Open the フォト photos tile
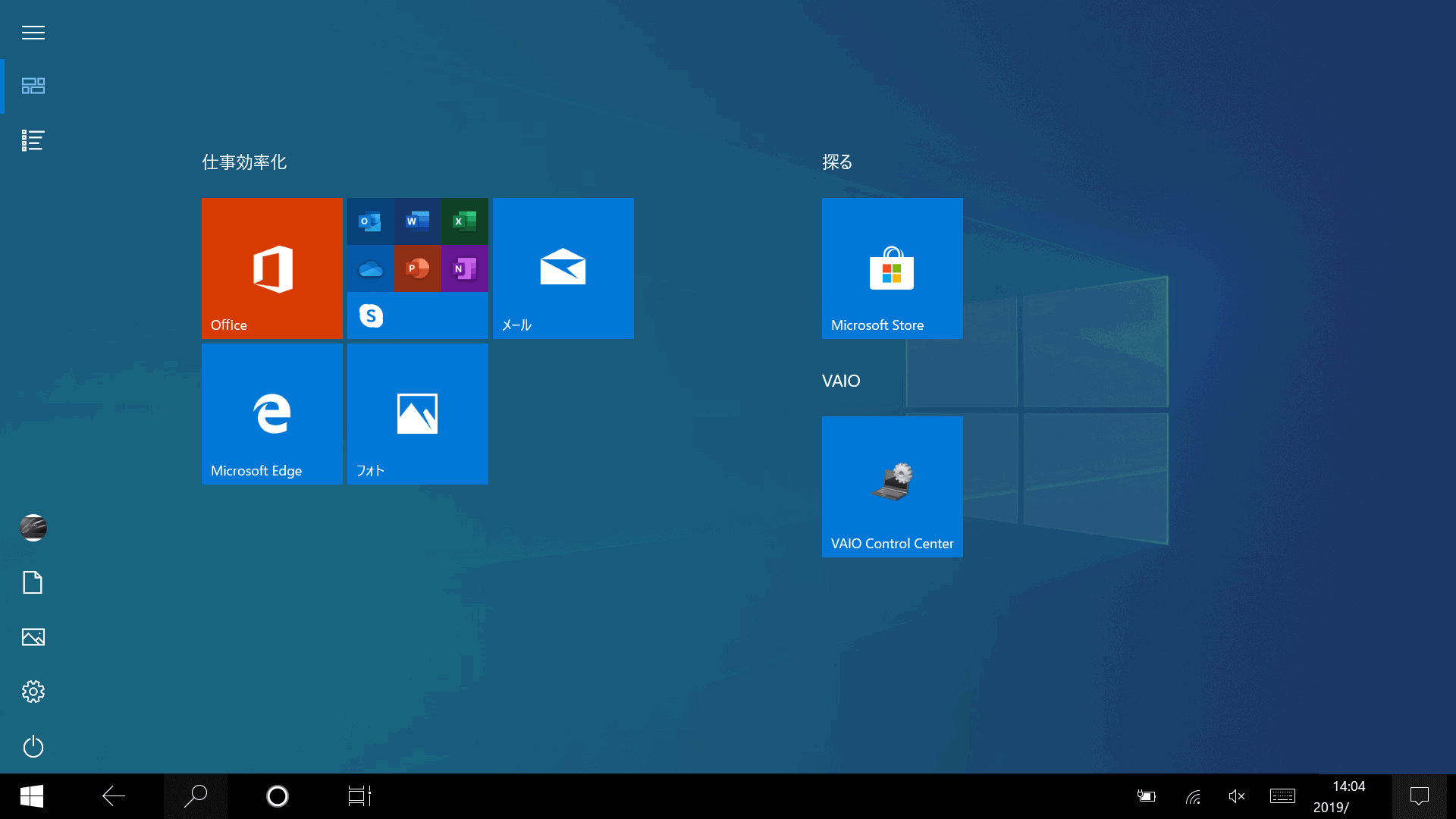 click(x=418, y=414)
